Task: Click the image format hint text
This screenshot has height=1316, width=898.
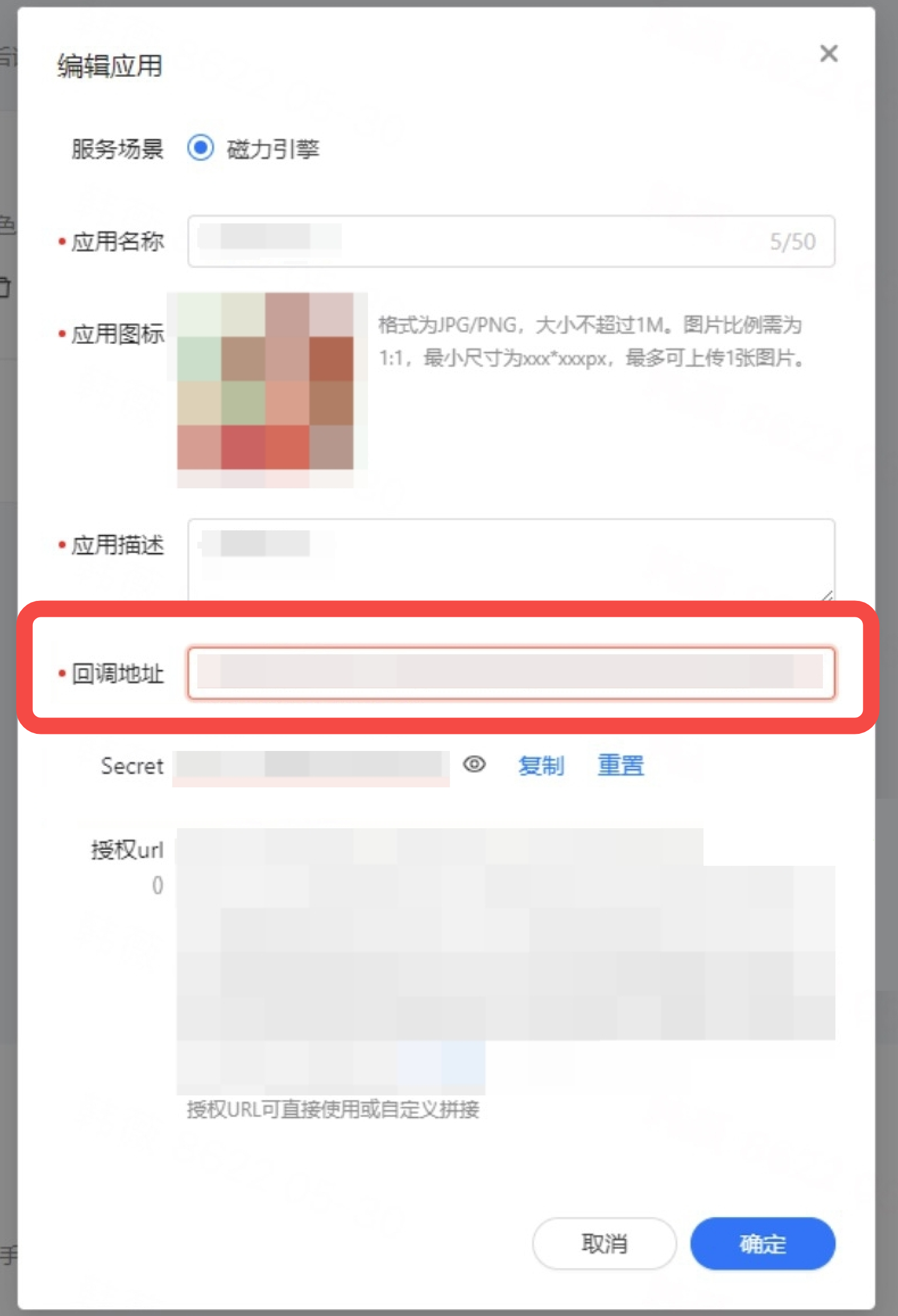Action: pyautogui.click(x=591, y=342)
